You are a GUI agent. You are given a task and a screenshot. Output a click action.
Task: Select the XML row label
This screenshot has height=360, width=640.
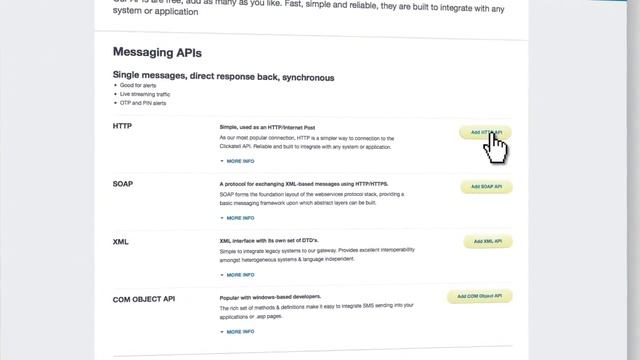[120, 242]
